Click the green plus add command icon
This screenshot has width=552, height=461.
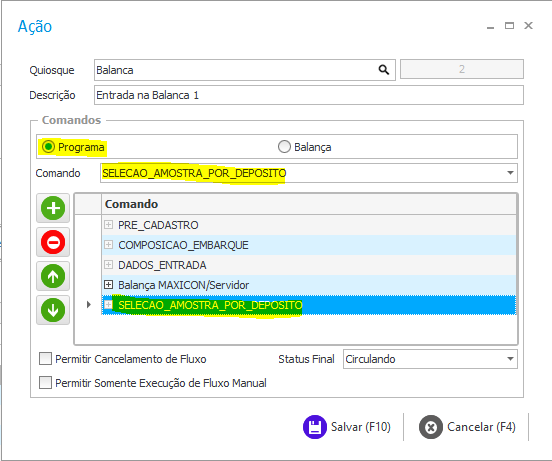(53, 208)
